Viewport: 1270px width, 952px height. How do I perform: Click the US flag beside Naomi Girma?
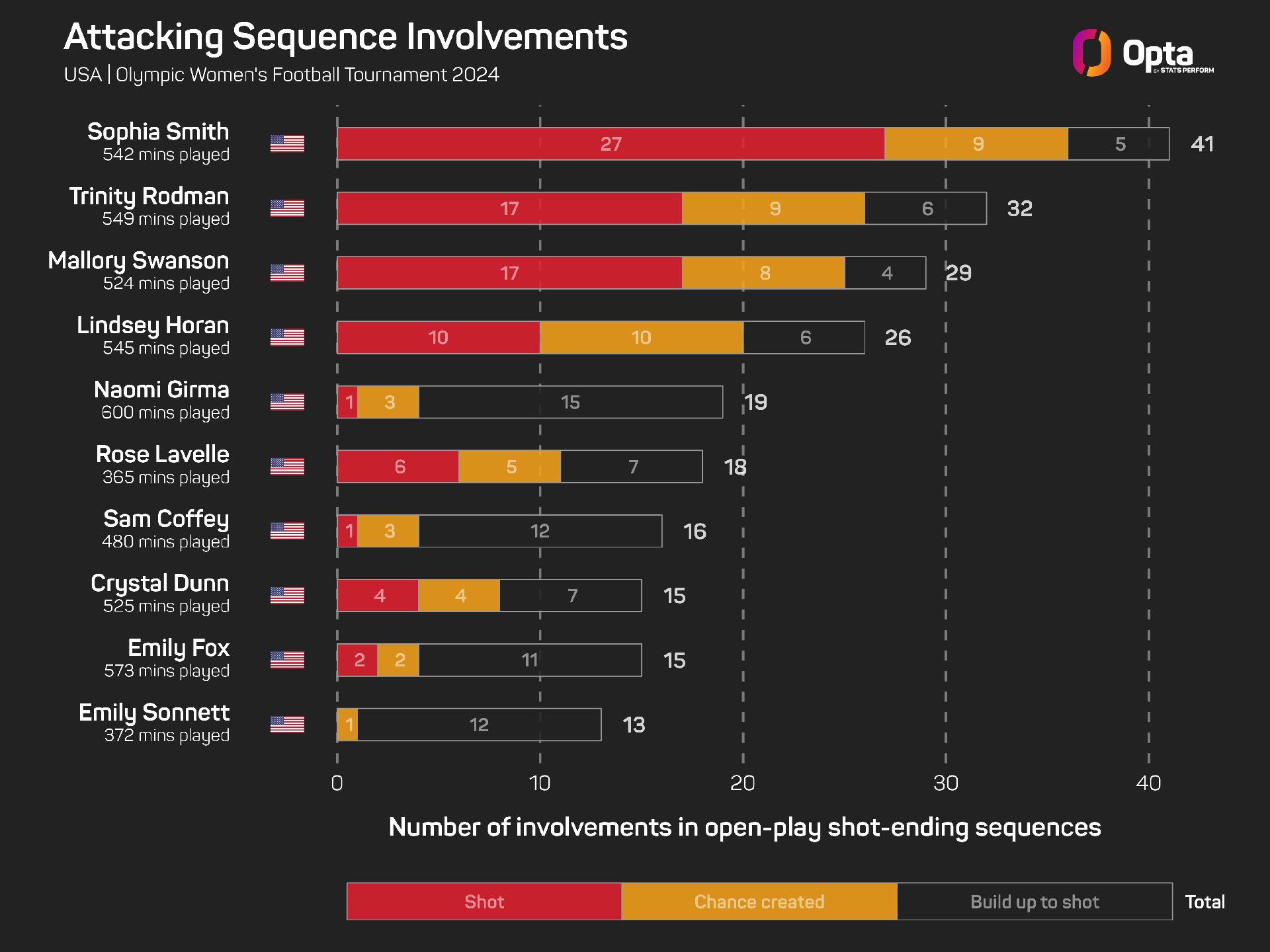pos(287,402)
